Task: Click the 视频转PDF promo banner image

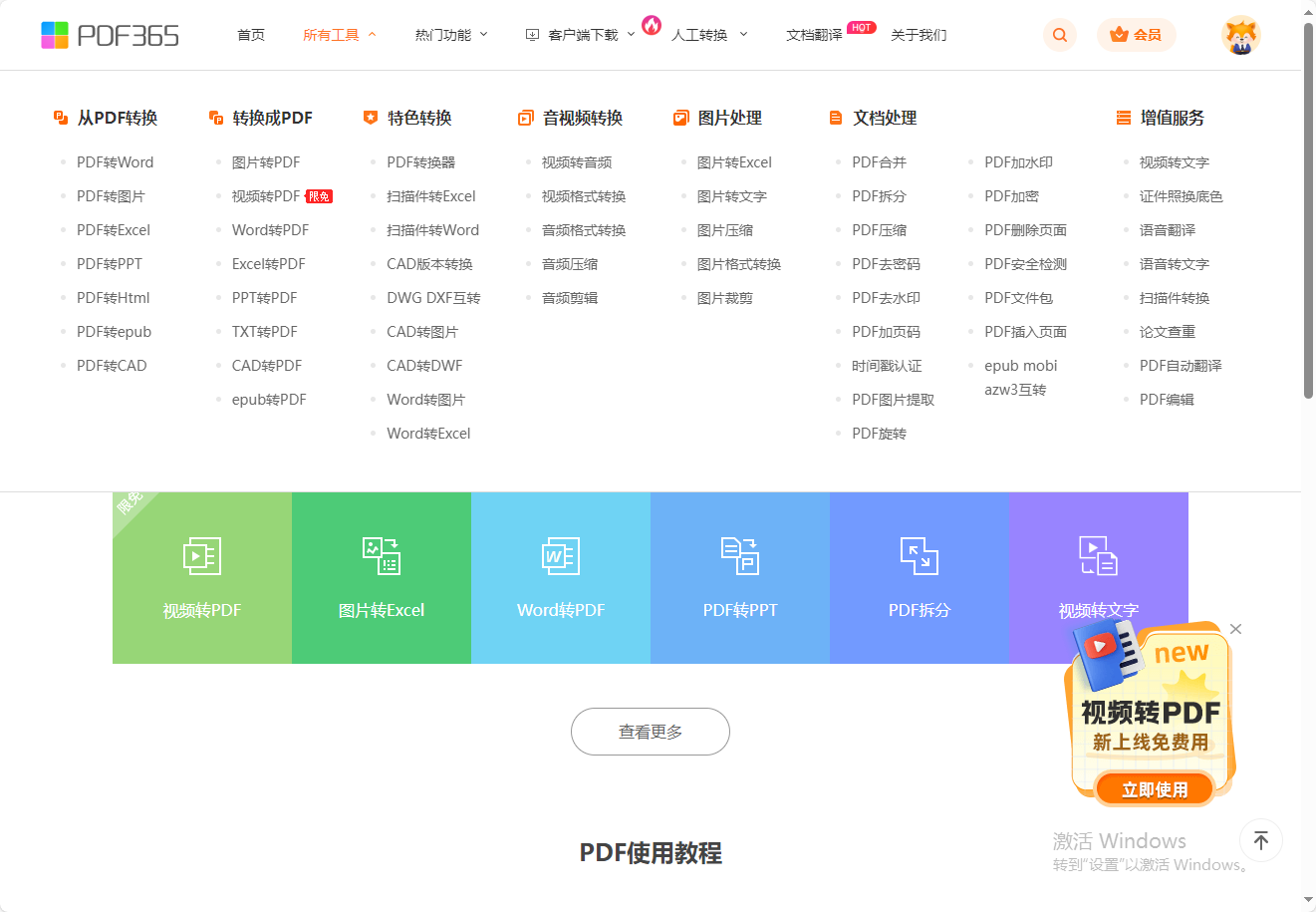Action: pyautogui.click(x=1151, y=713)
